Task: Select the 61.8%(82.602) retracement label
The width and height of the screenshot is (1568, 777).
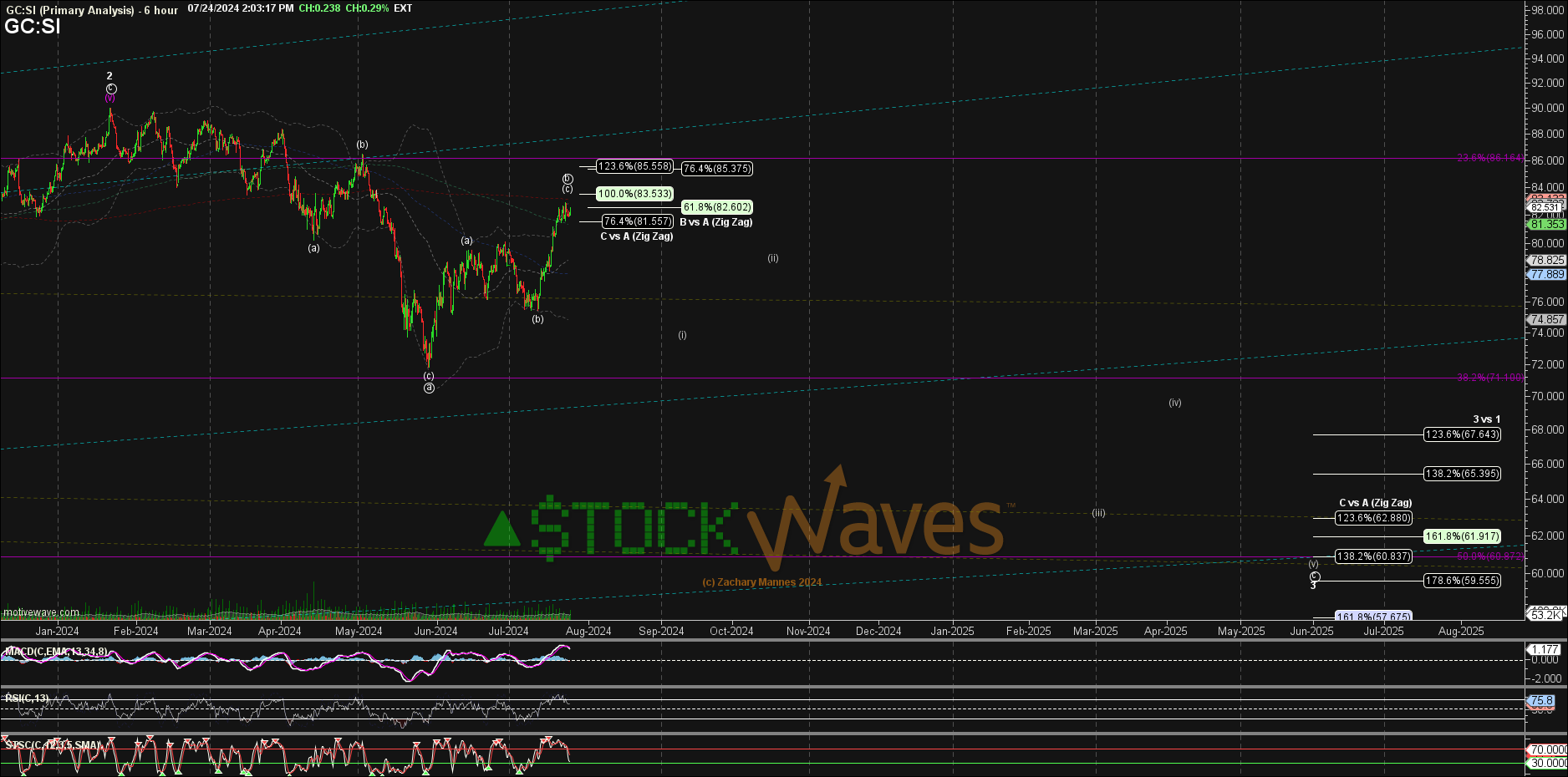Action: [x=717, y=207]
